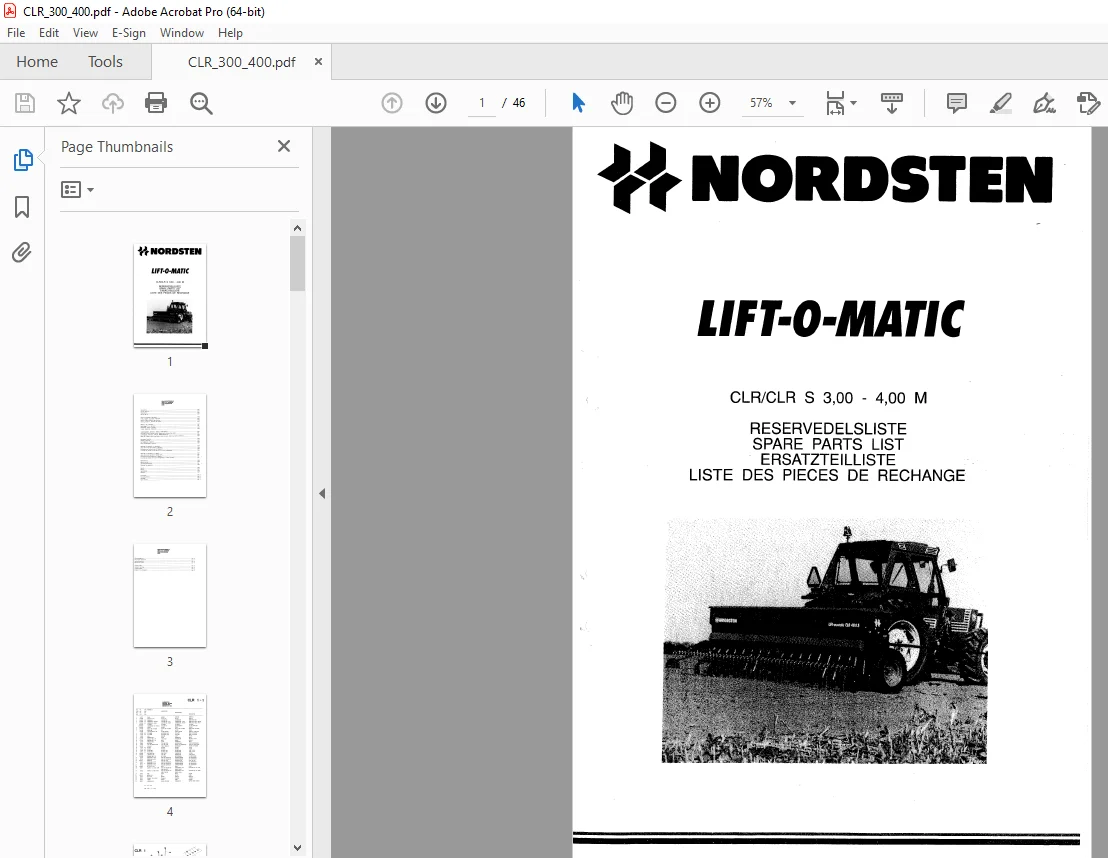Open the View menu

click(85, 33)
